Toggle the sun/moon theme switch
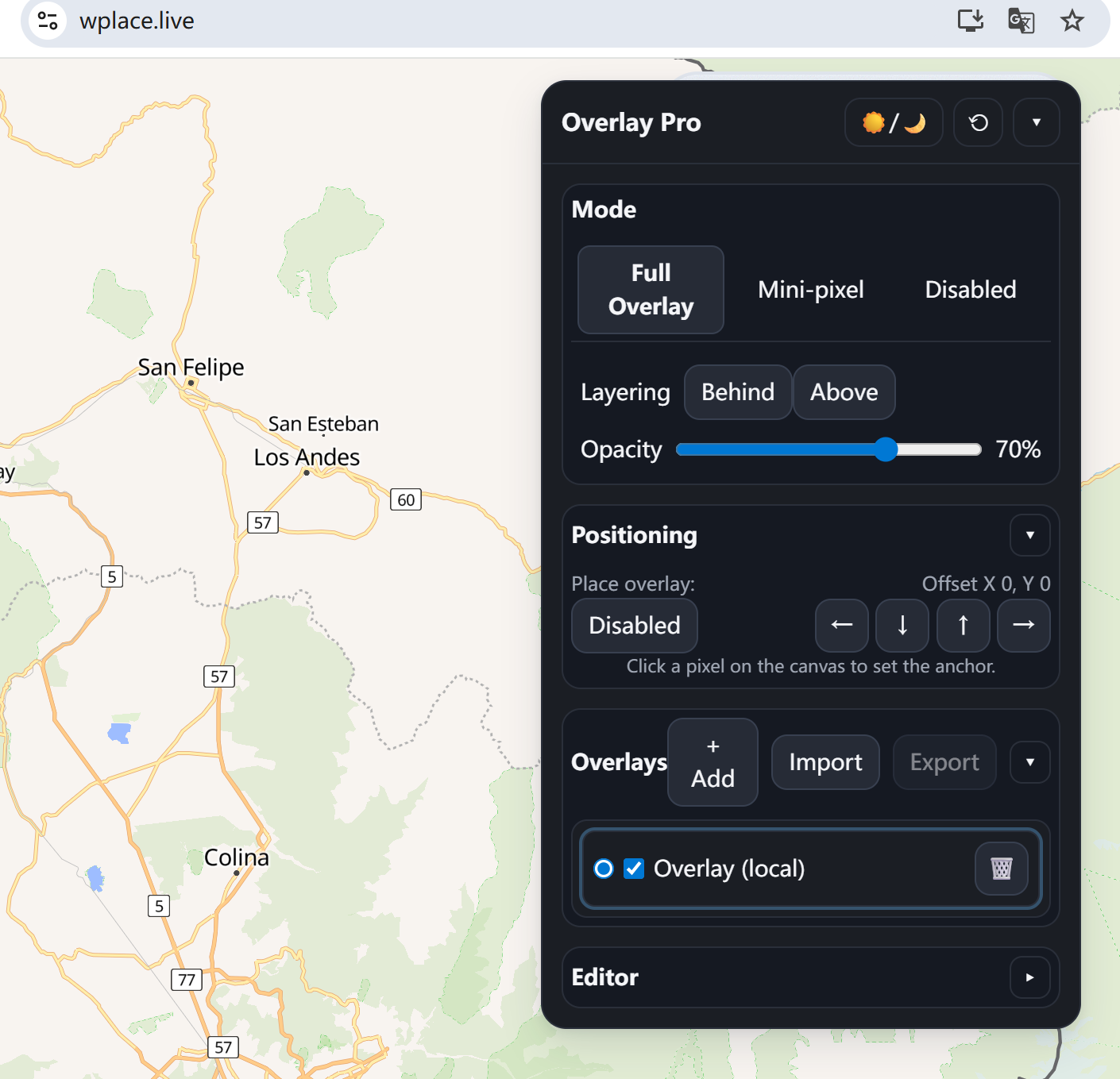Screen dimensions: 1120x1079 (893, 123)
